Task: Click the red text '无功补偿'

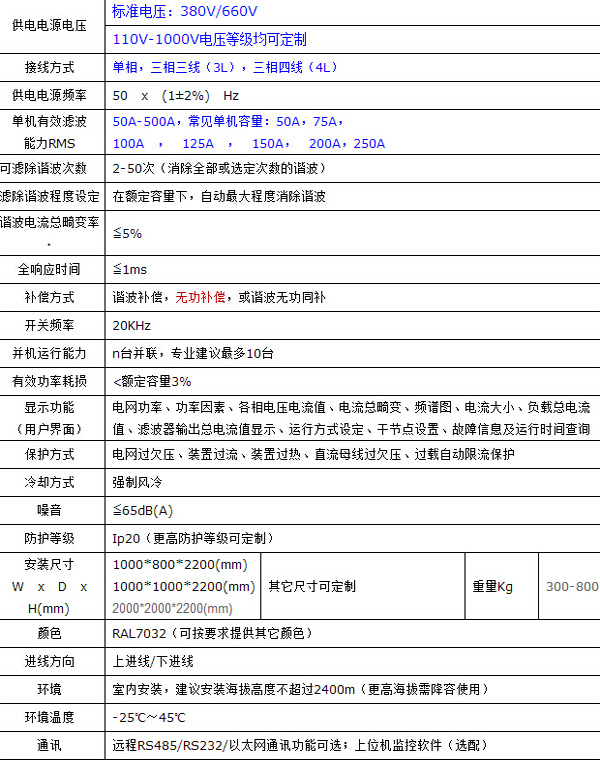Action: (x=200, y=297)
